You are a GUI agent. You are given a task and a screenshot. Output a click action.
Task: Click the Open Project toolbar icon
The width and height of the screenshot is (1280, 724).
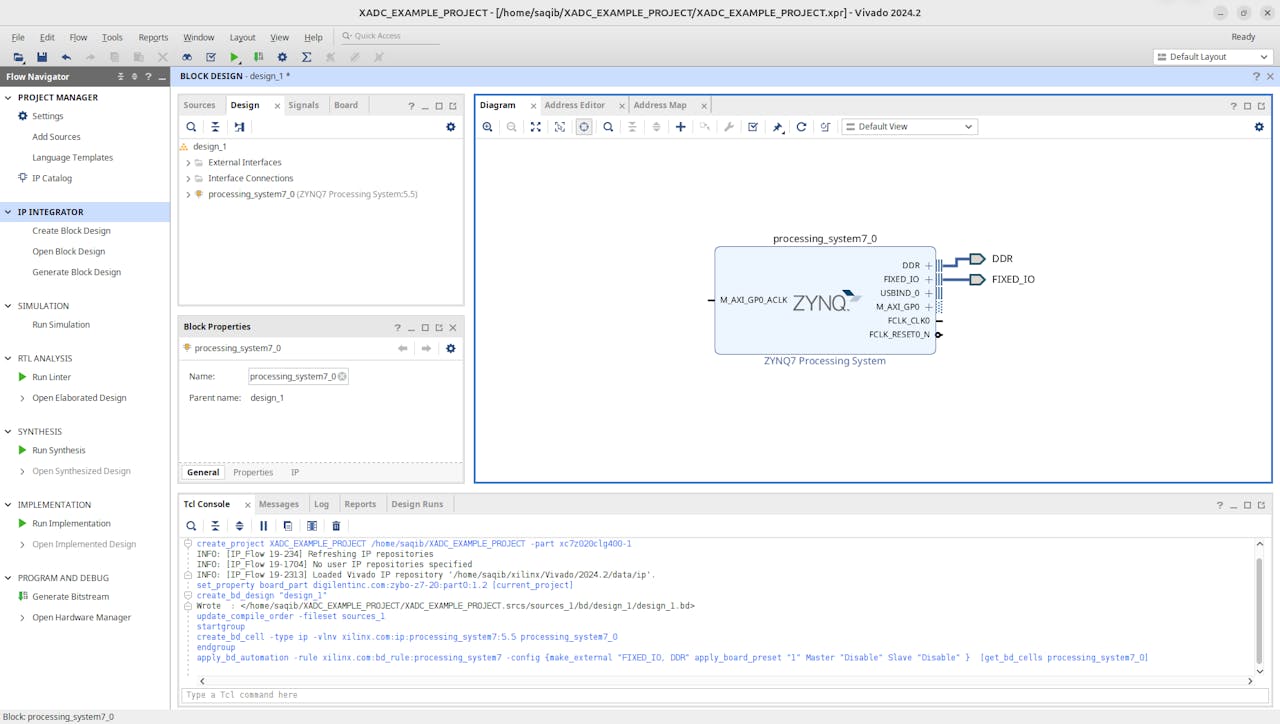(x=18, y=57)
